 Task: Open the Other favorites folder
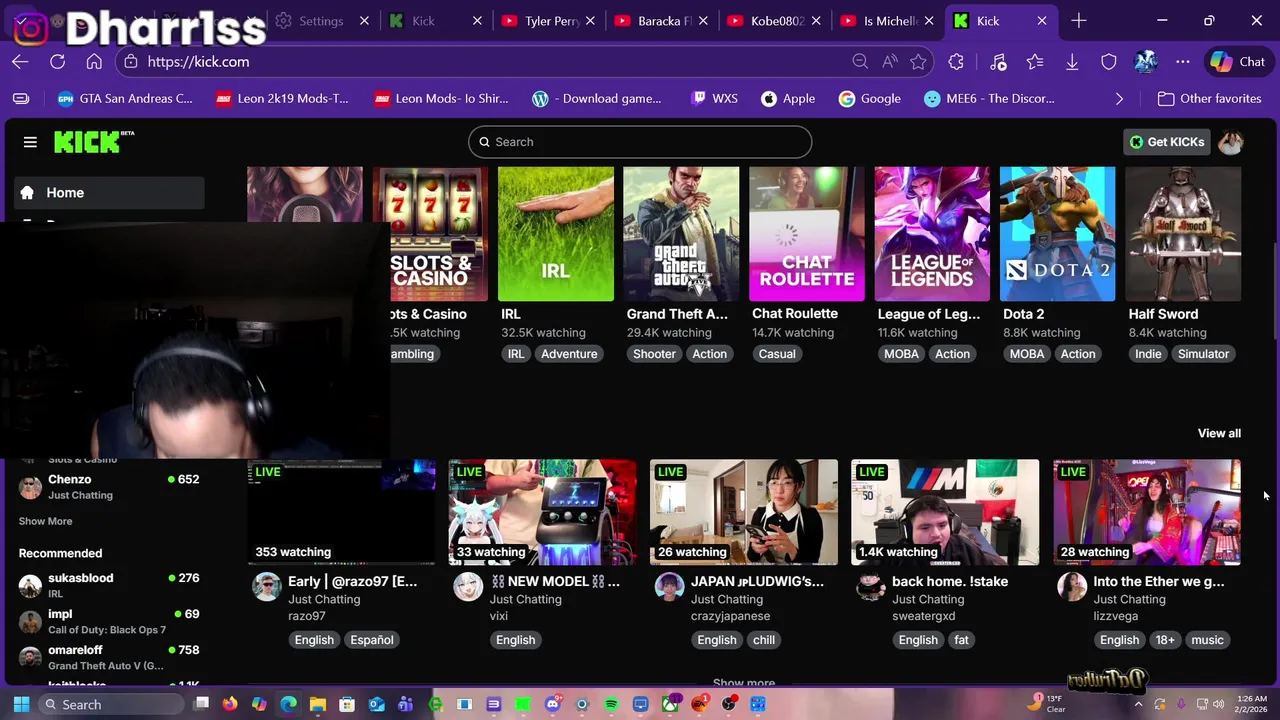pyautogui.click(x=1209, y=99)
